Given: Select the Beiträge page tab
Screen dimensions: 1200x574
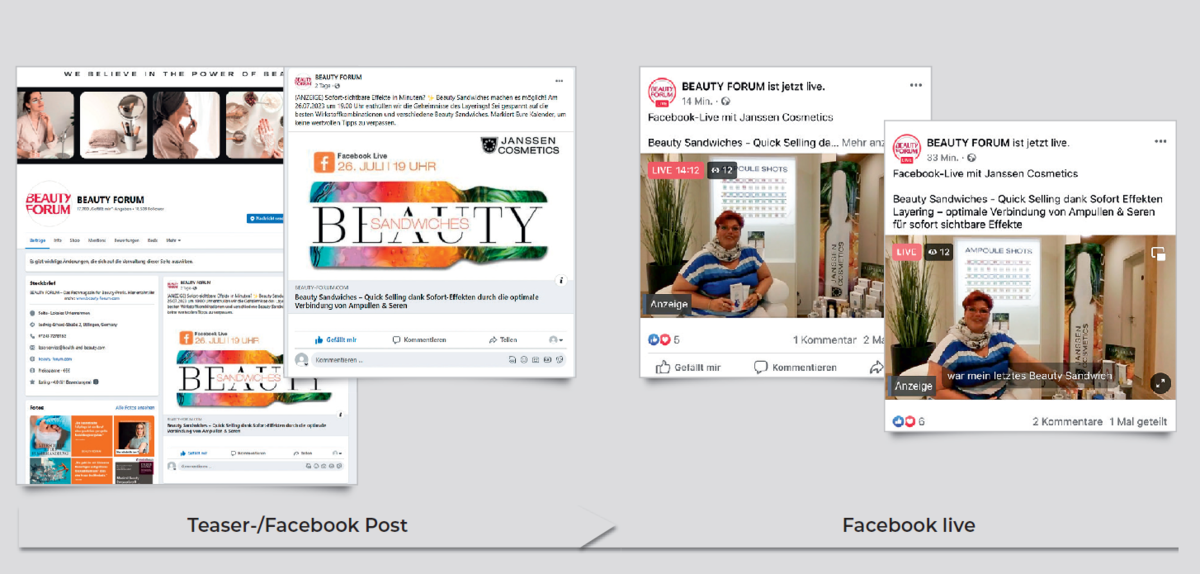Looking at the screenshot, I should coord(38,241).
